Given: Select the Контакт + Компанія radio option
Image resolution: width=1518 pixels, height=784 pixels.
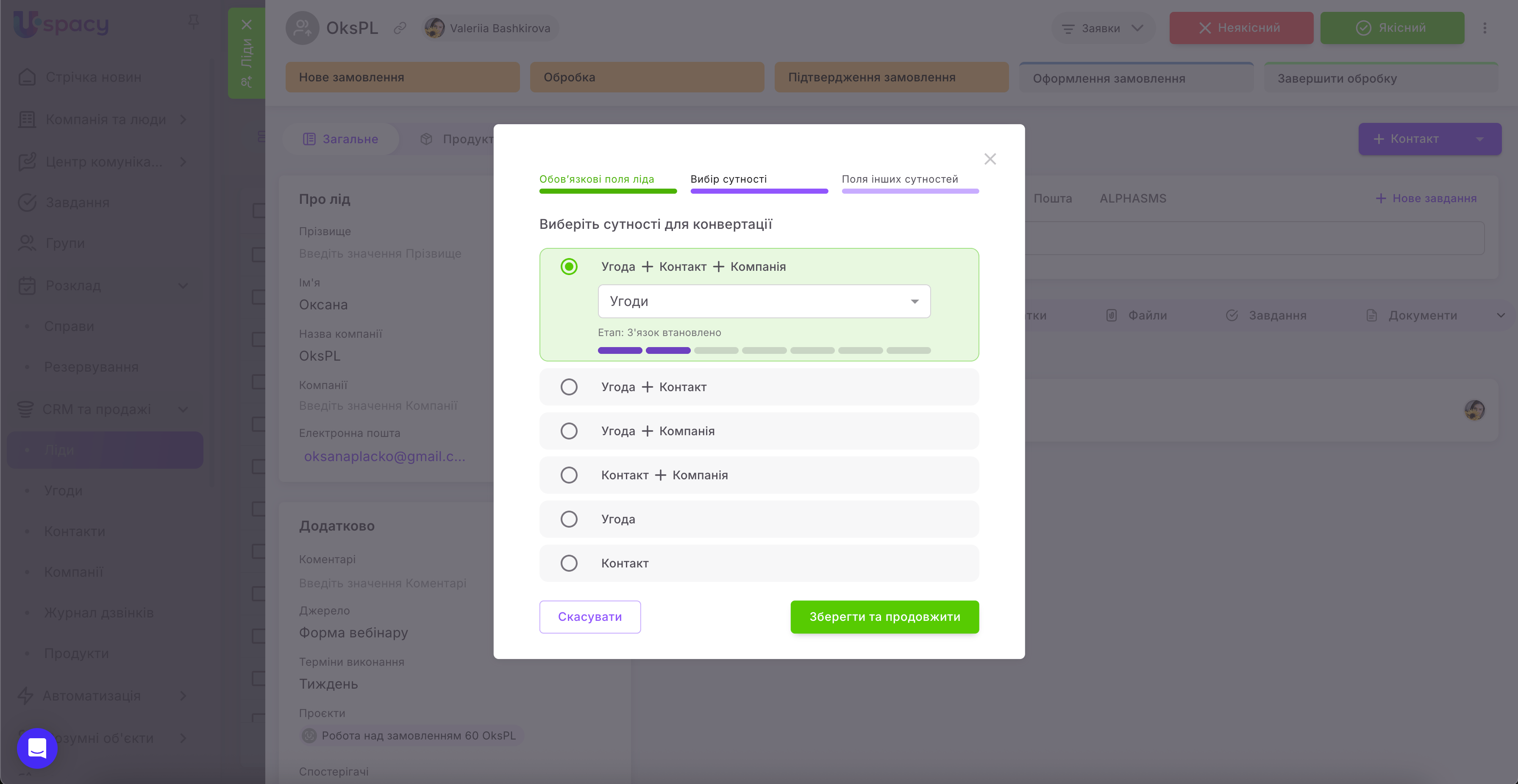Looking at the screenshot, I should click(x=569, y=475).
